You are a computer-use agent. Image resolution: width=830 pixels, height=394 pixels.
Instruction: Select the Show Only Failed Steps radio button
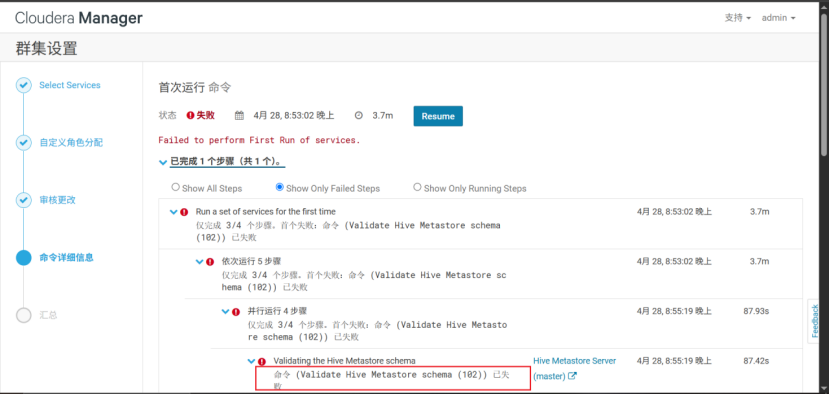(x=279, y=187)
